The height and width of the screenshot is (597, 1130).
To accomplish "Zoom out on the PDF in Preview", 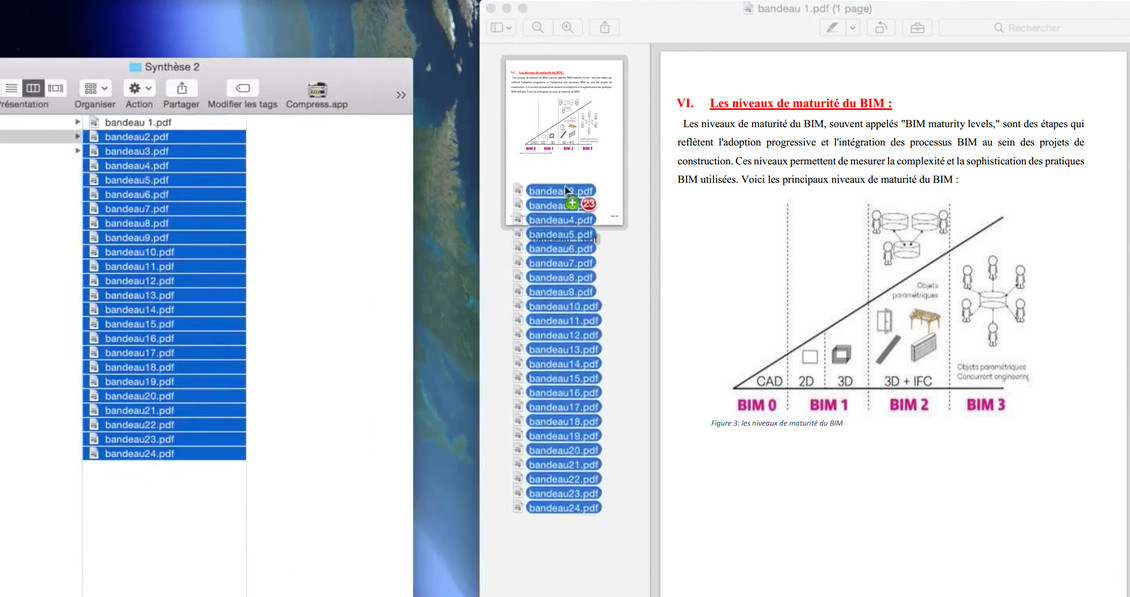I will pyautogui.click(x=537, y=27).
